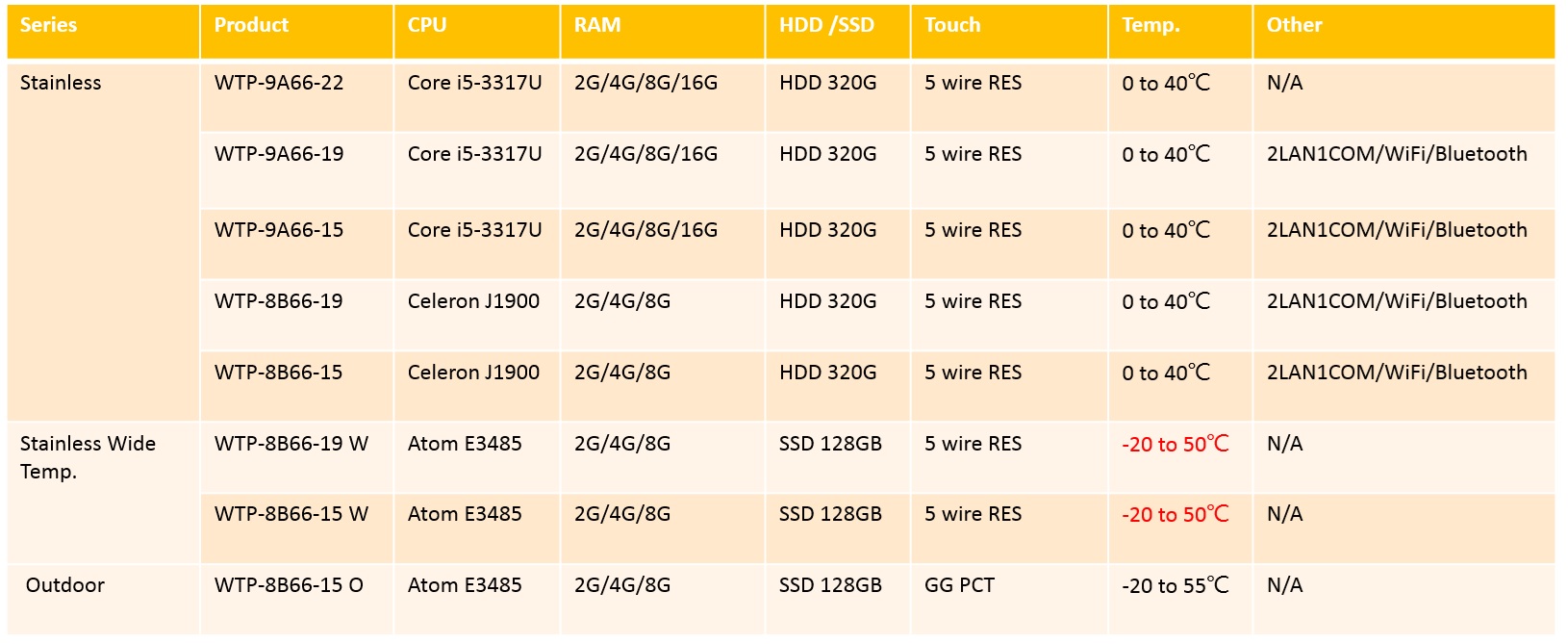Click the red temperature in WTP-8B66-19 W row
Viewport: 1568px width, 644px height.
(x=1175, y=445)
